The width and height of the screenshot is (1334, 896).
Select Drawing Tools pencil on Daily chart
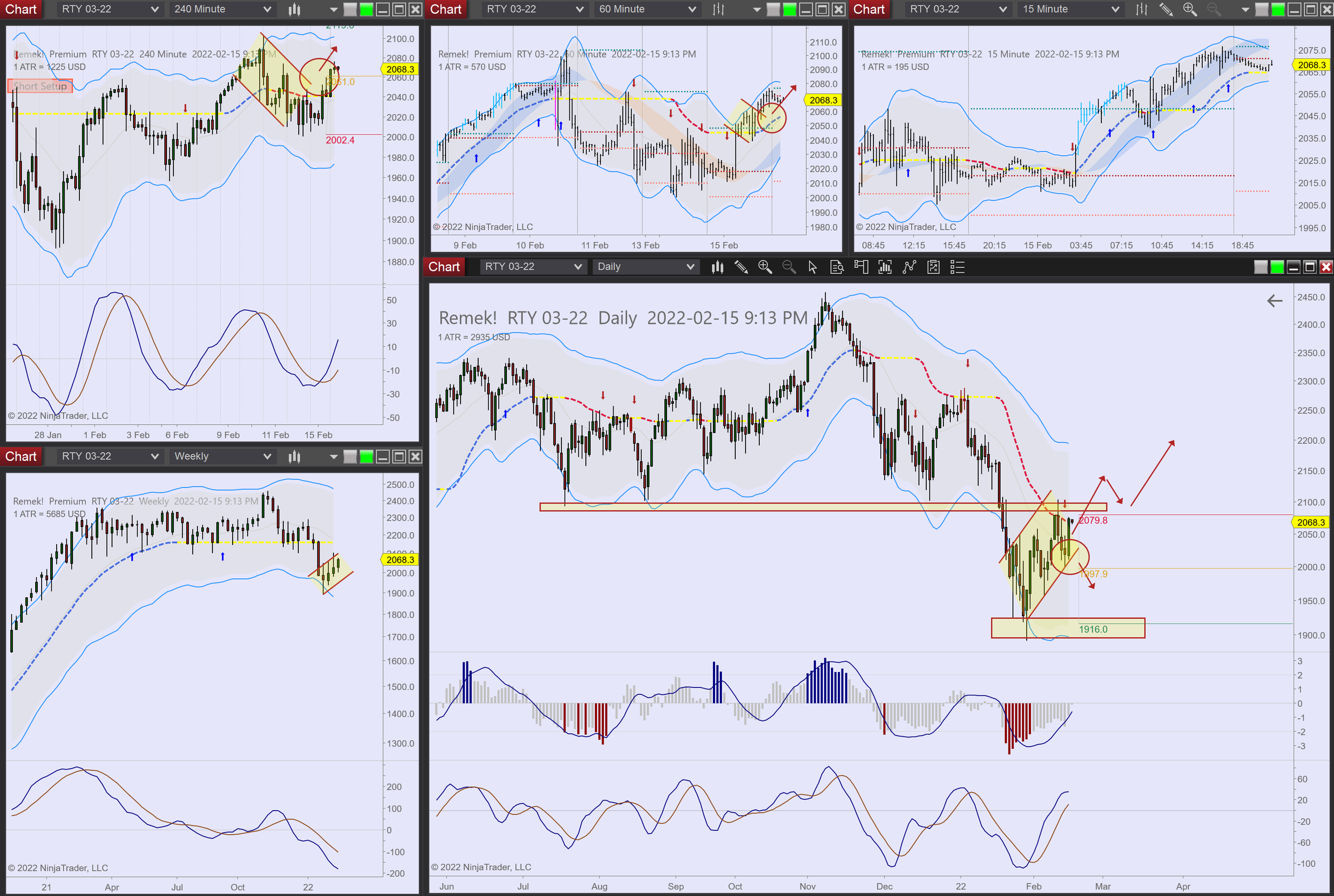(741, 267)
